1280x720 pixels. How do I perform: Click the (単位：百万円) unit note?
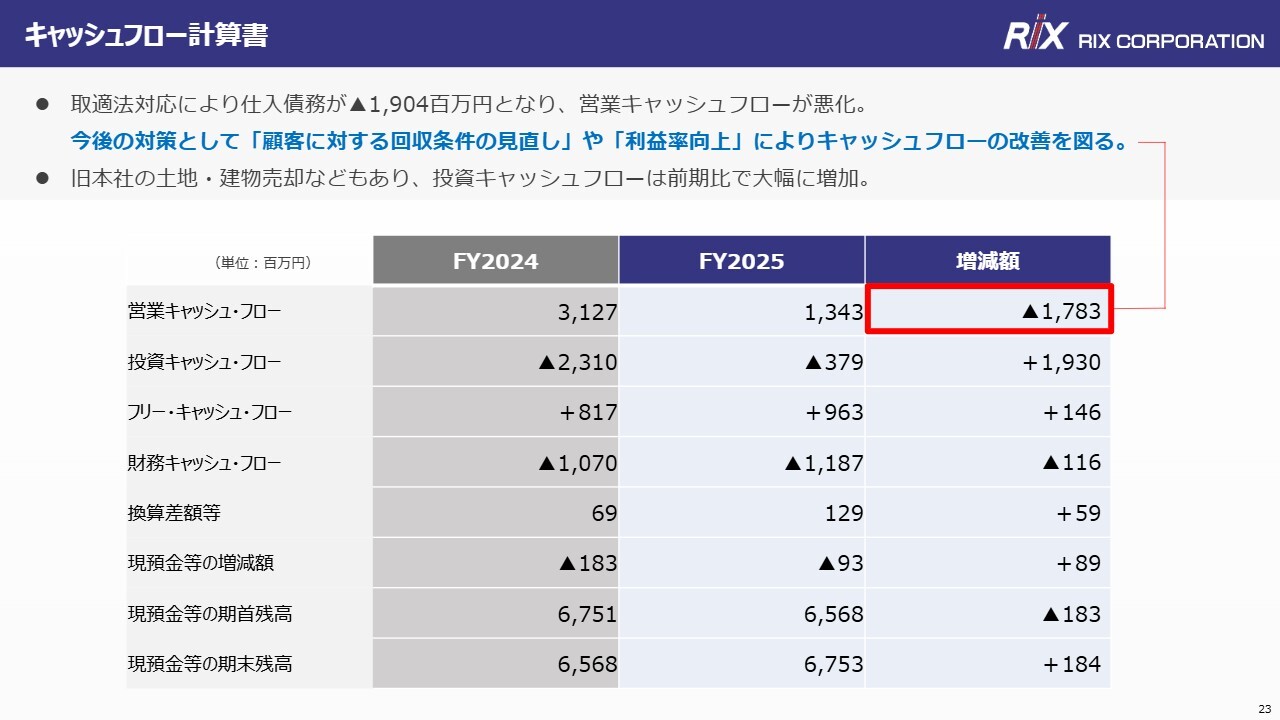pos(264,263)
